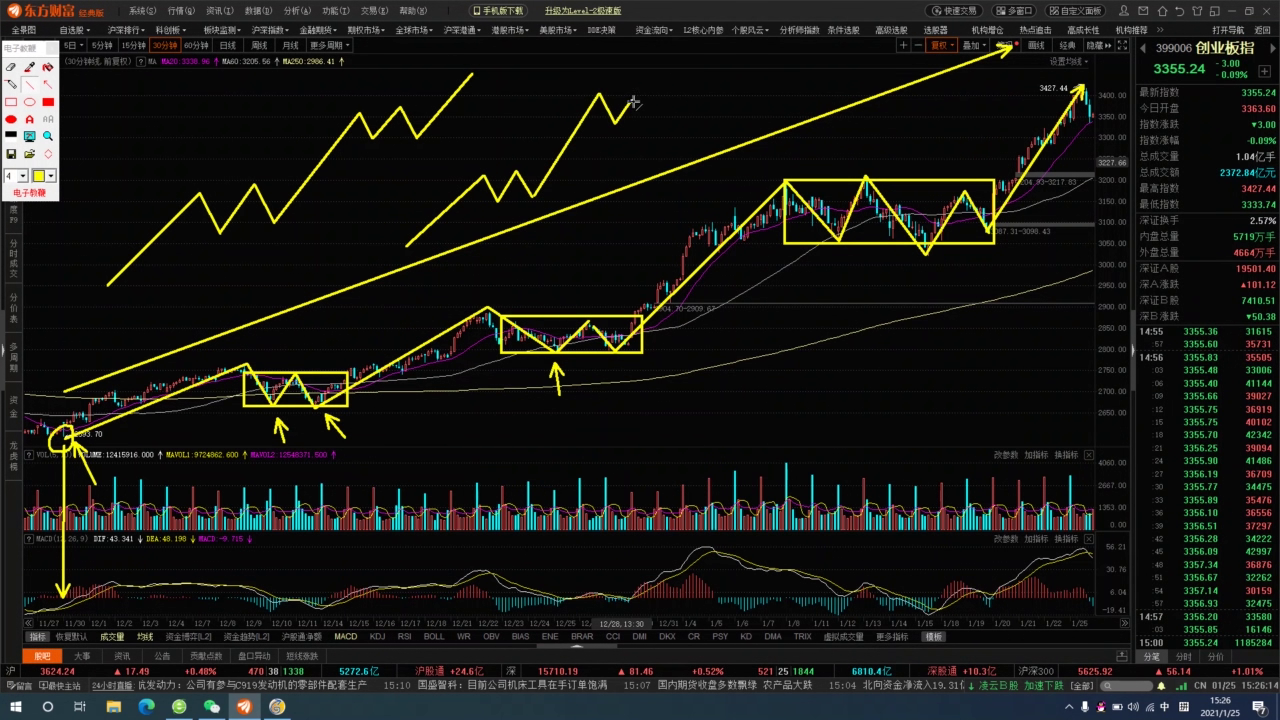Open WeChat from the taskbar
The height and width of the screenshot is (720, 1280).
click(211, 706)
